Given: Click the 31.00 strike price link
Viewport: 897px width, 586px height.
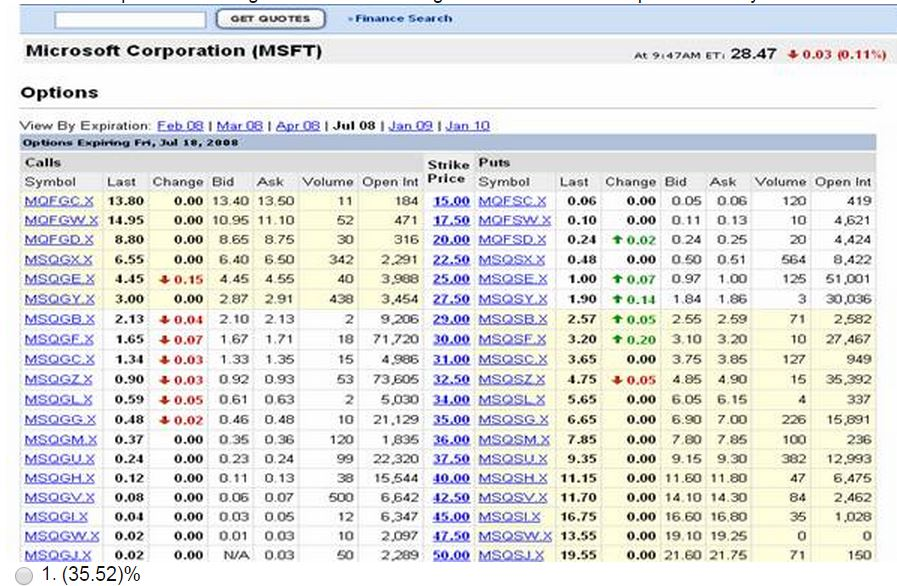Looking at the screenshot, I should [451, 359].
